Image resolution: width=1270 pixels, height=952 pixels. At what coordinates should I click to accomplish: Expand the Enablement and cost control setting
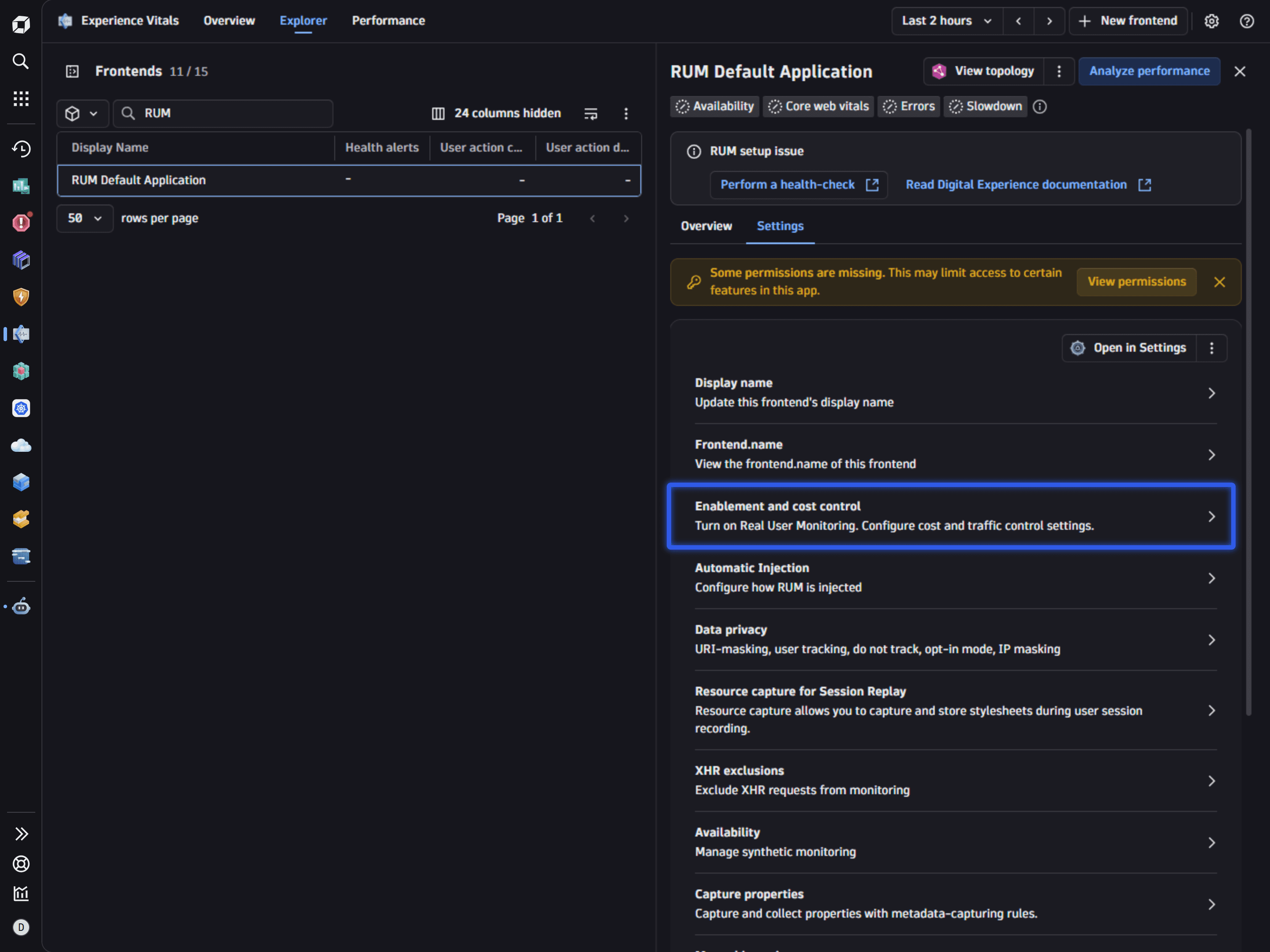[x=951, y=516]
